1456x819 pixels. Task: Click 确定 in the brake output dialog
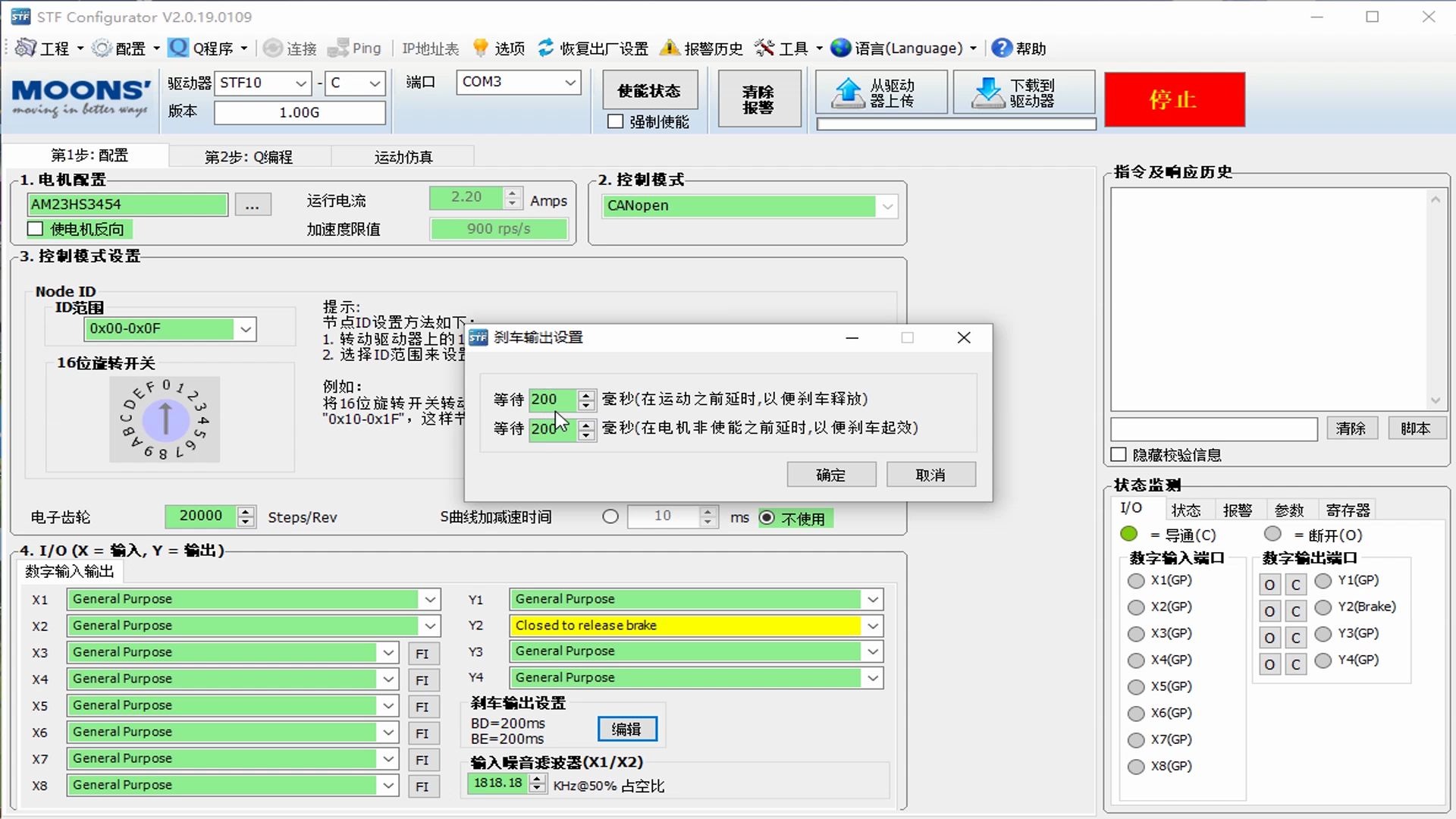830,474
